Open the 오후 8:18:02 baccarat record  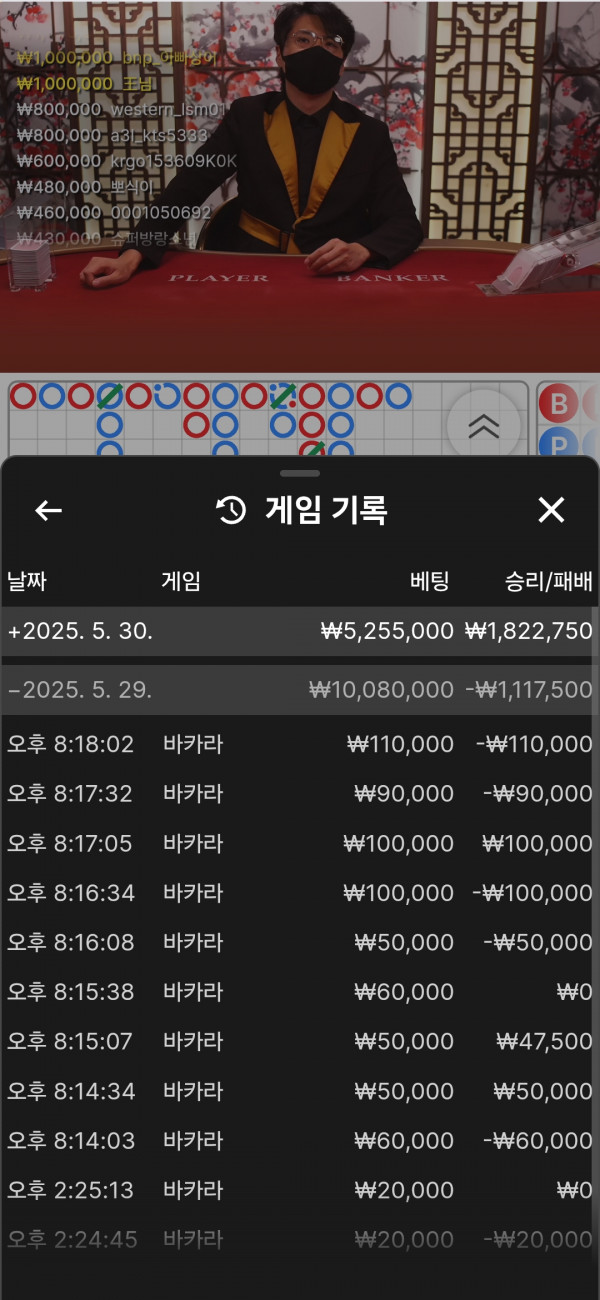(x=299, y=744)
